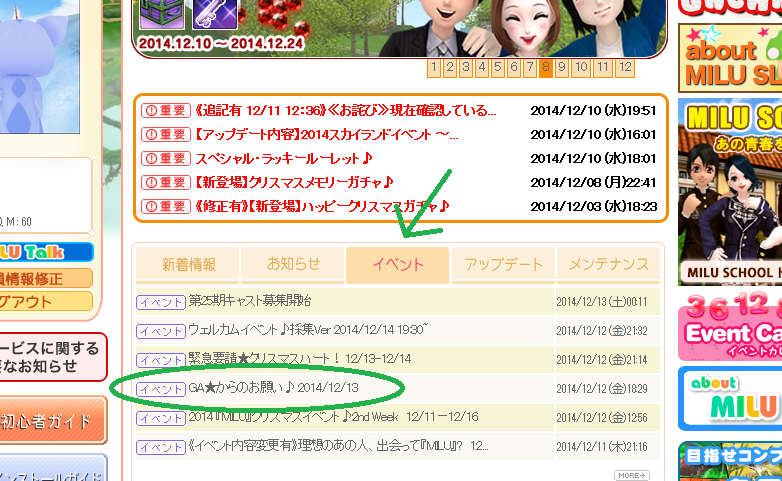Open the 緊急要請★クリスマスハート event link
Viewport: 782px width, 481px height.
coord(300,359)
